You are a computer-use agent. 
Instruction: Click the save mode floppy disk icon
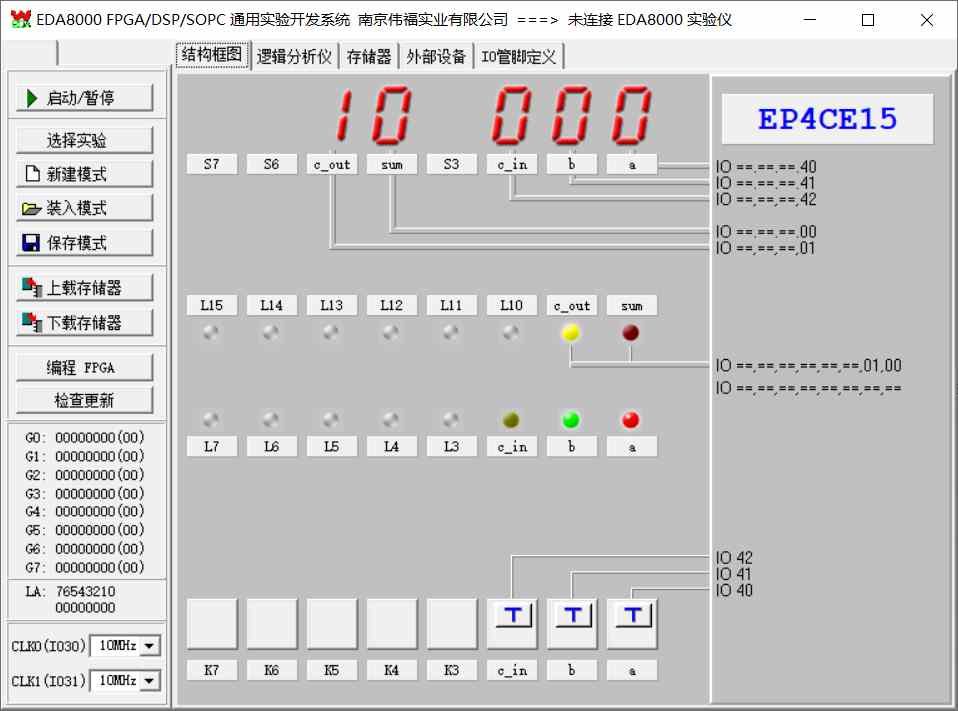(32, 243)
